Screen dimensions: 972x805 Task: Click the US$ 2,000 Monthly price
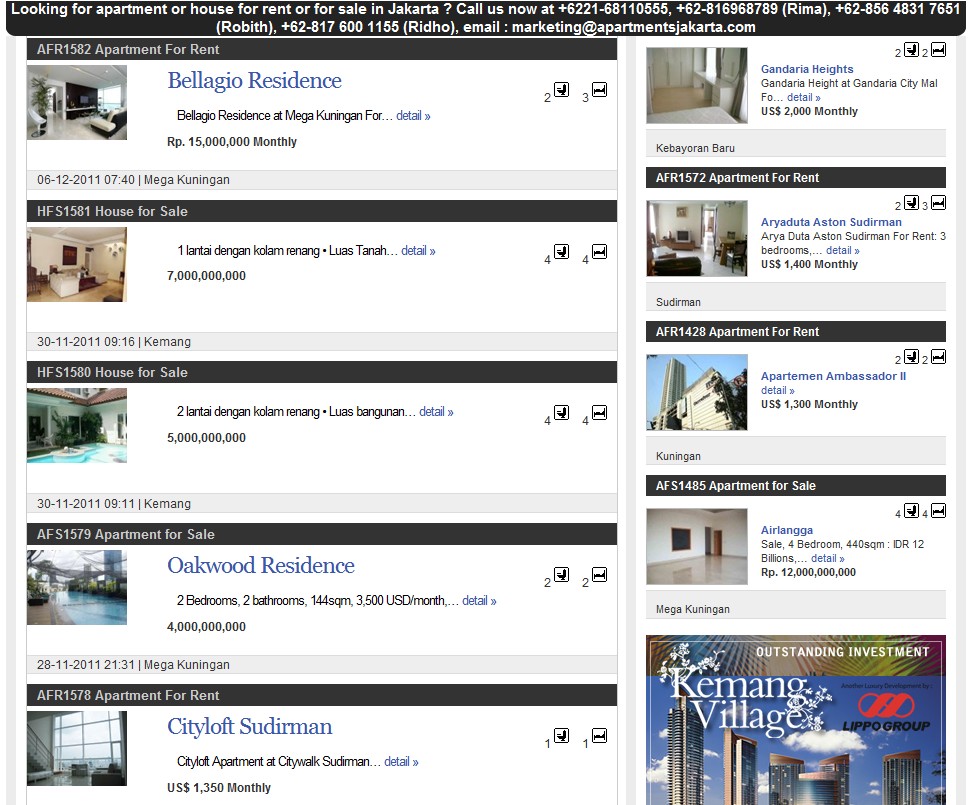click(810, 112)
